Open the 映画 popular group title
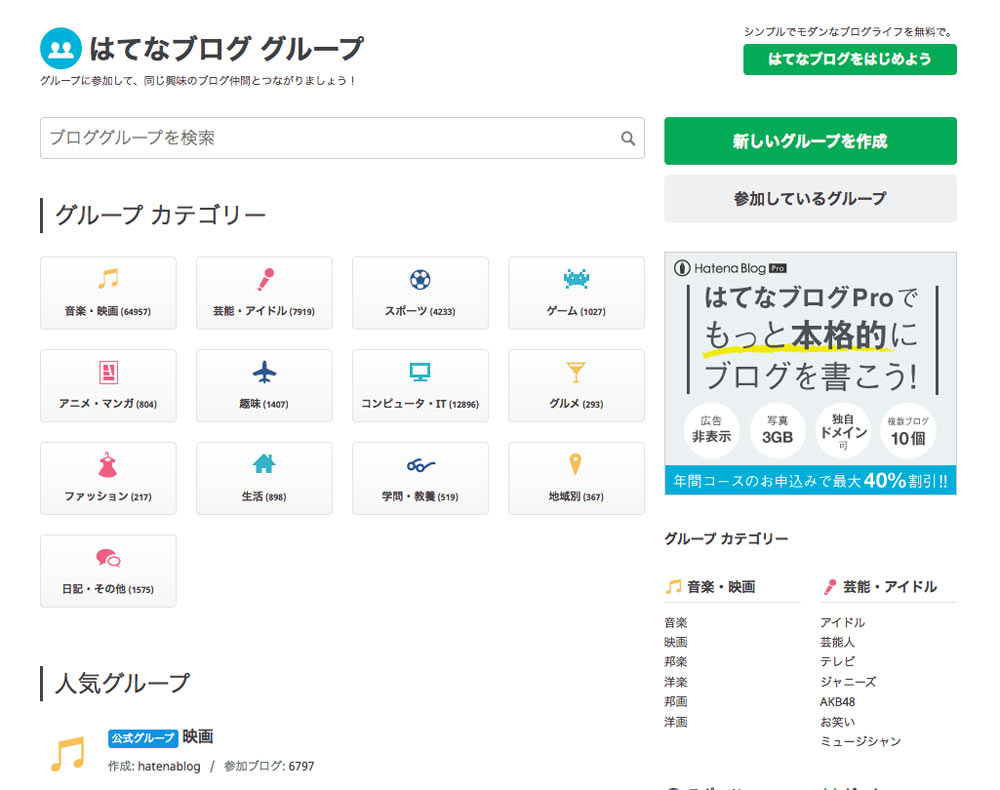 (x=198, y=737)
